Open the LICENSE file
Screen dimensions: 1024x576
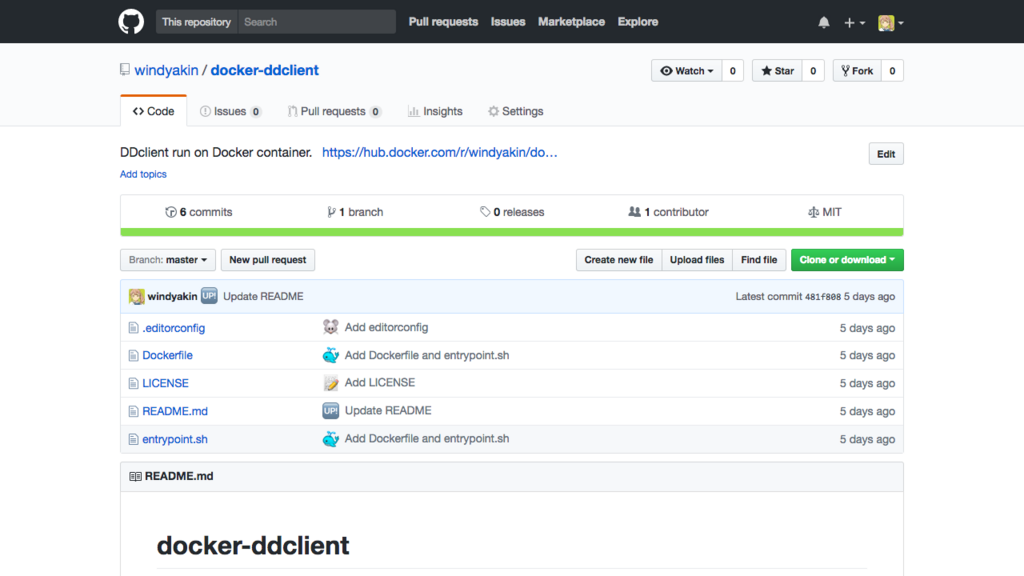165,383
